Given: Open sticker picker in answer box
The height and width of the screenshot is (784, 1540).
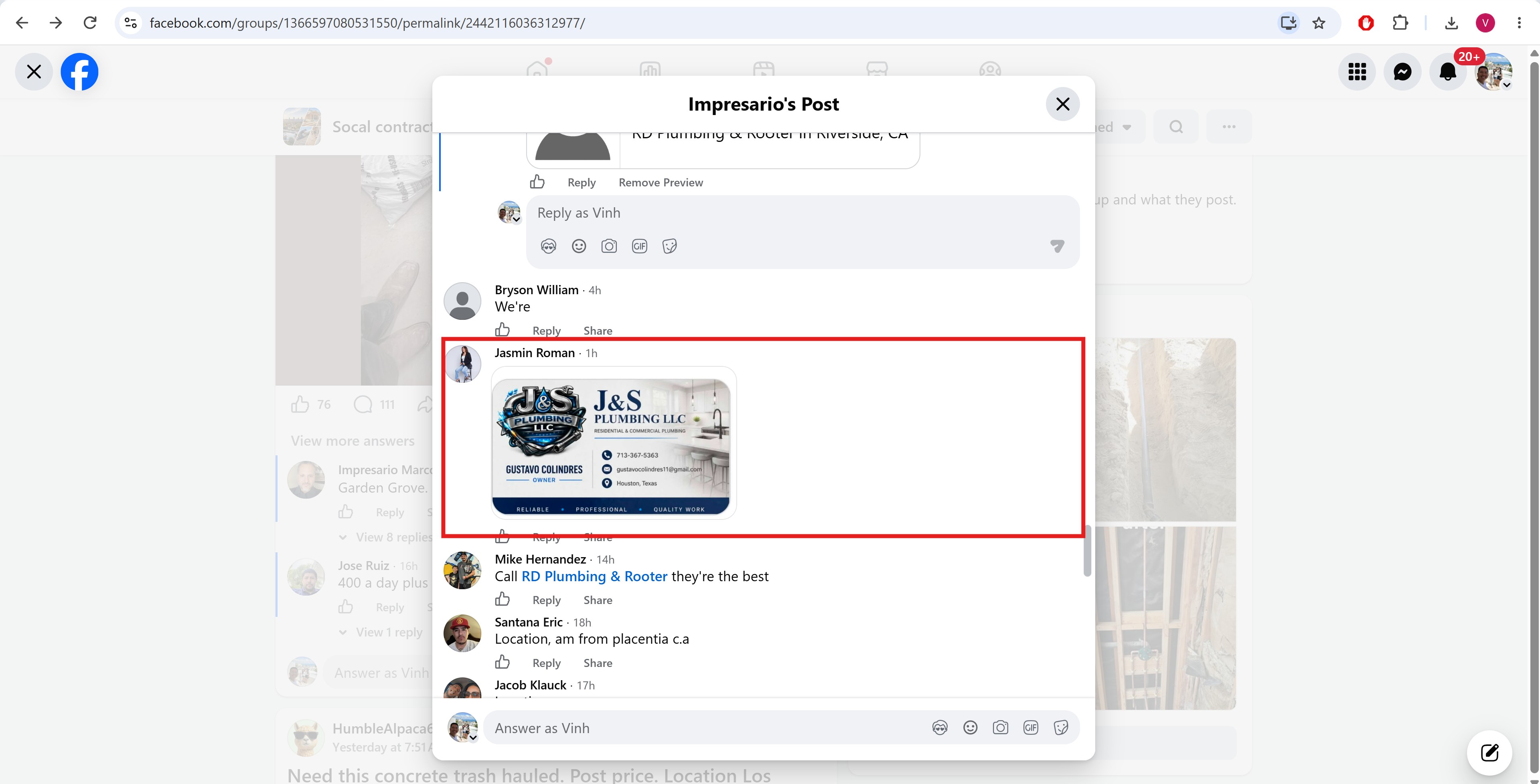Looking at the screenshot, I should click(x=1061, y=728).
